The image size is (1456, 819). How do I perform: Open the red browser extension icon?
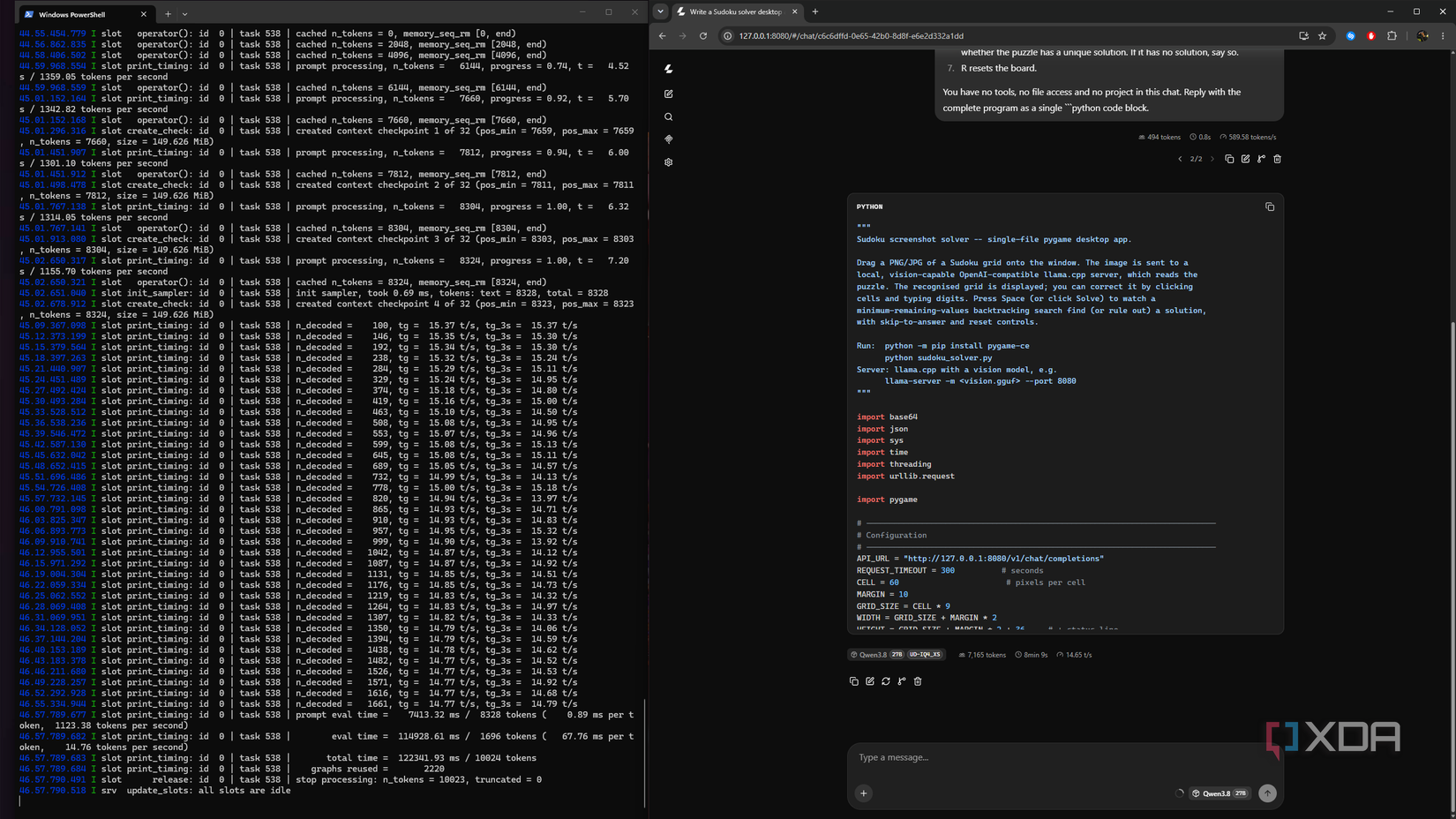coord(1370,36)
